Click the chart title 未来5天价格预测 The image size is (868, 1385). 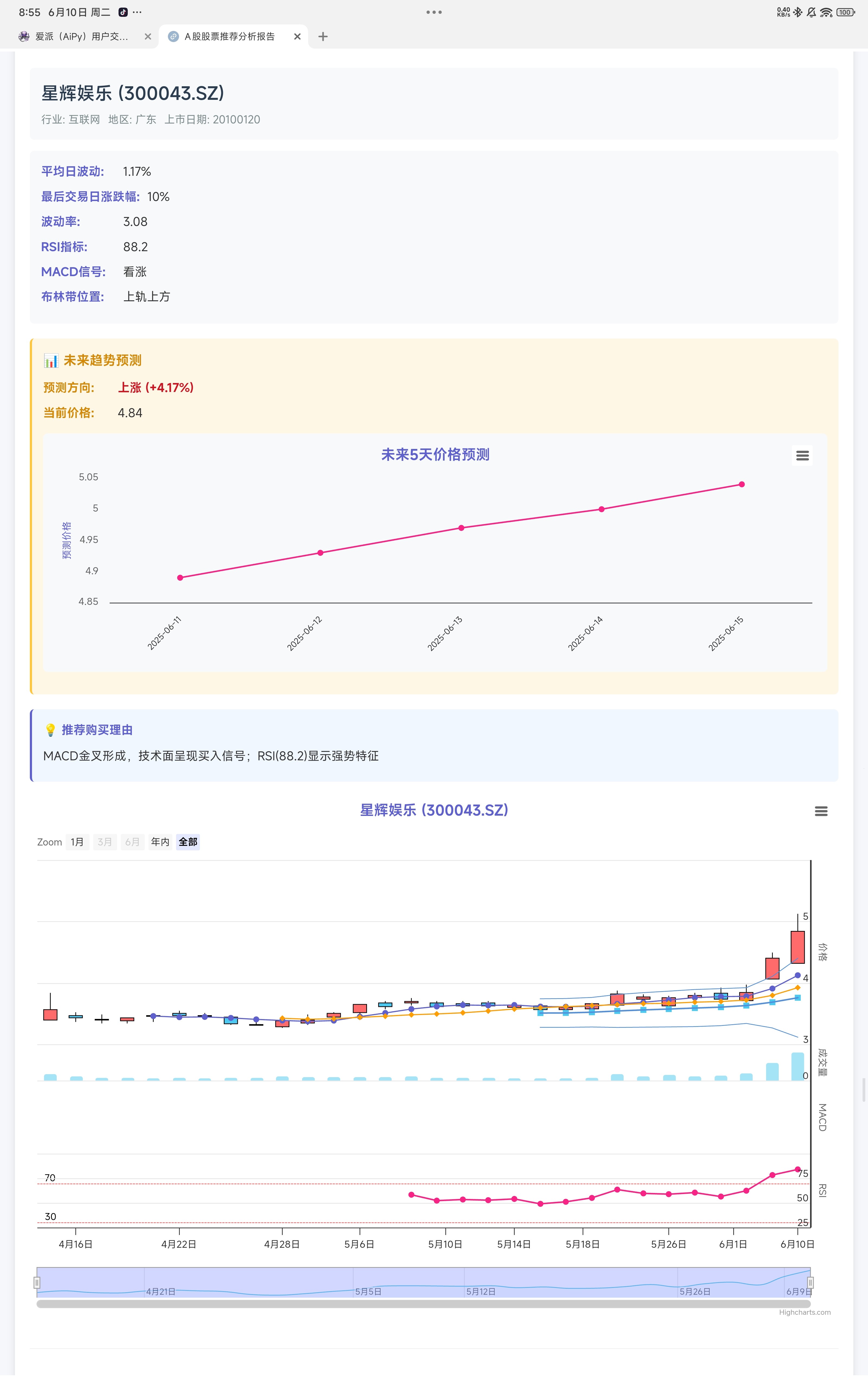(435, 455)
